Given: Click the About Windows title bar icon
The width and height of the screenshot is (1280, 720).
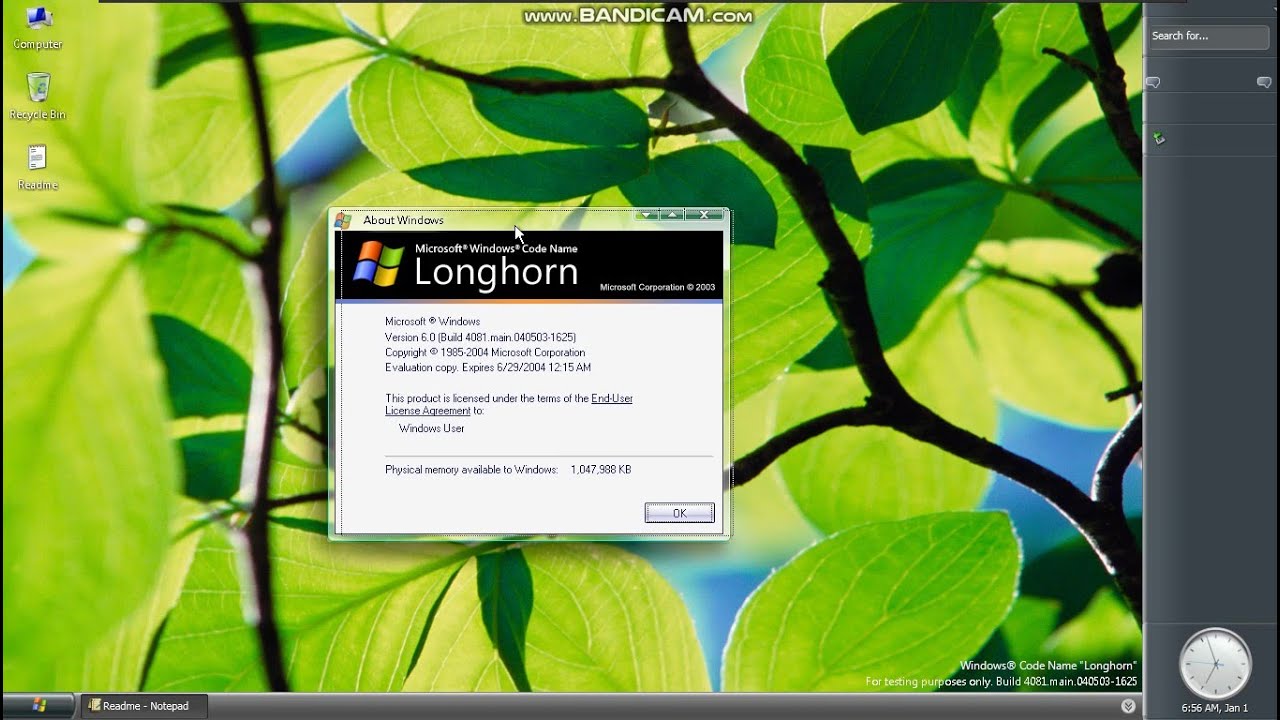Looking at the screenshot, I should (x=343, y=220).
